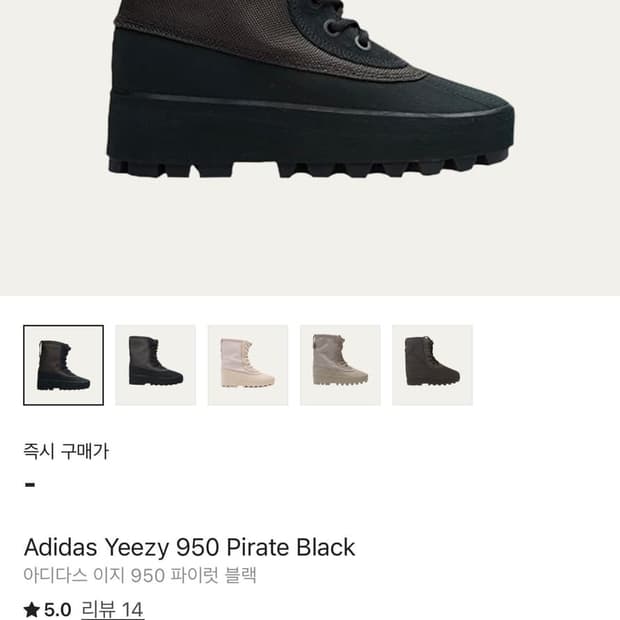Click the review count number 14

point(132,610)
